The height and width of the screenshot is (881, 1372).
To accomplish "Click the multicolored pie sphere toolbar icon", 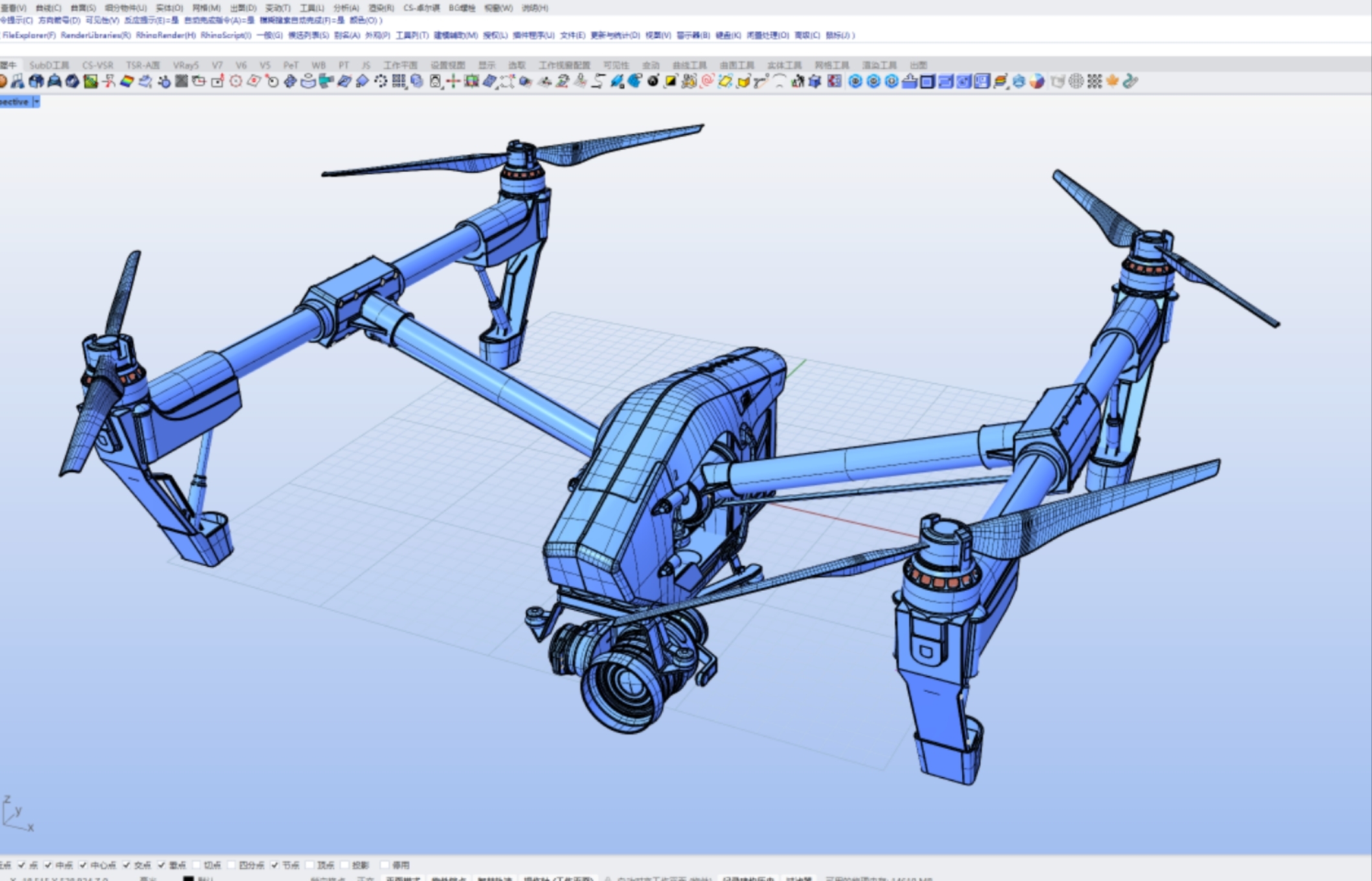I will coord(1036,82).
